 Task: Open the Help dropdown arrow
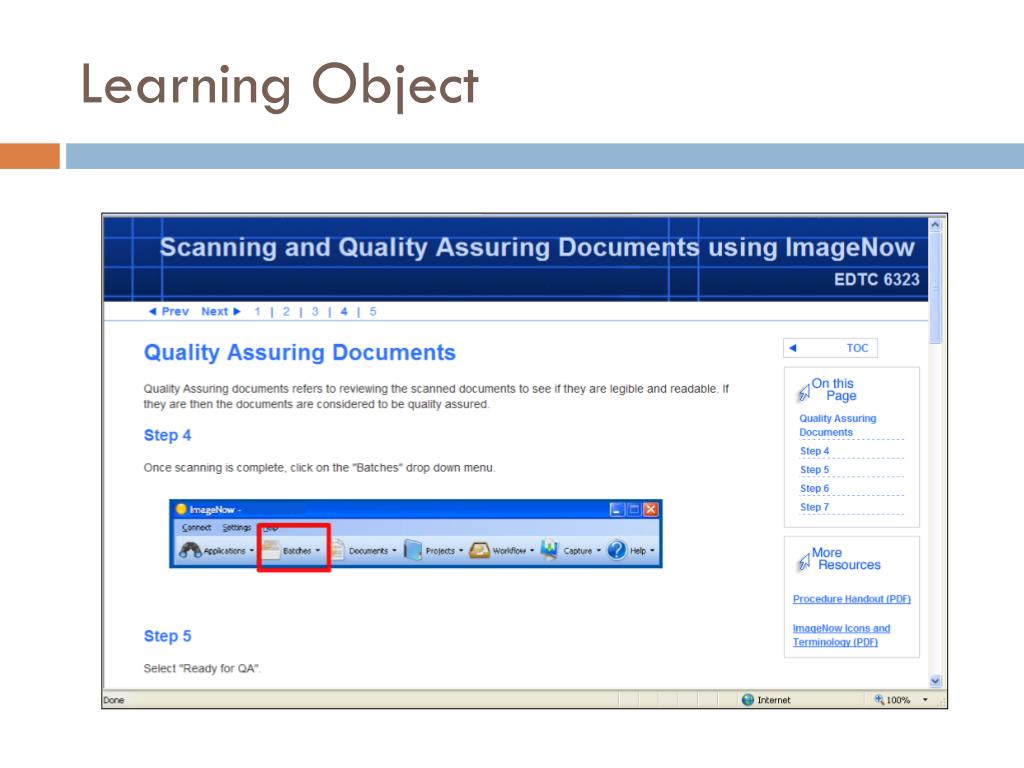[652, 551]
